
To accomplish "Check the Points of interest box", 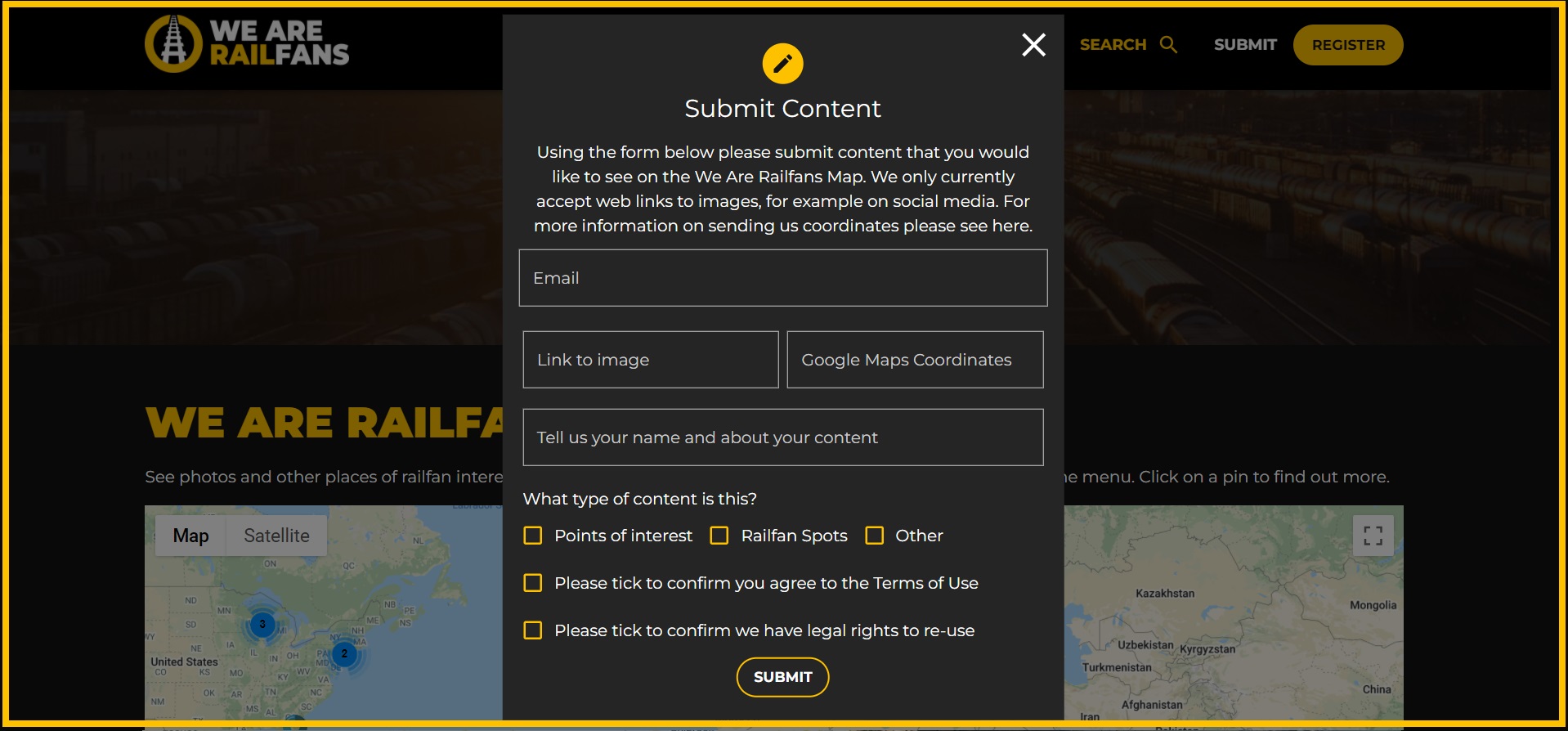I will tap(532, 536).
